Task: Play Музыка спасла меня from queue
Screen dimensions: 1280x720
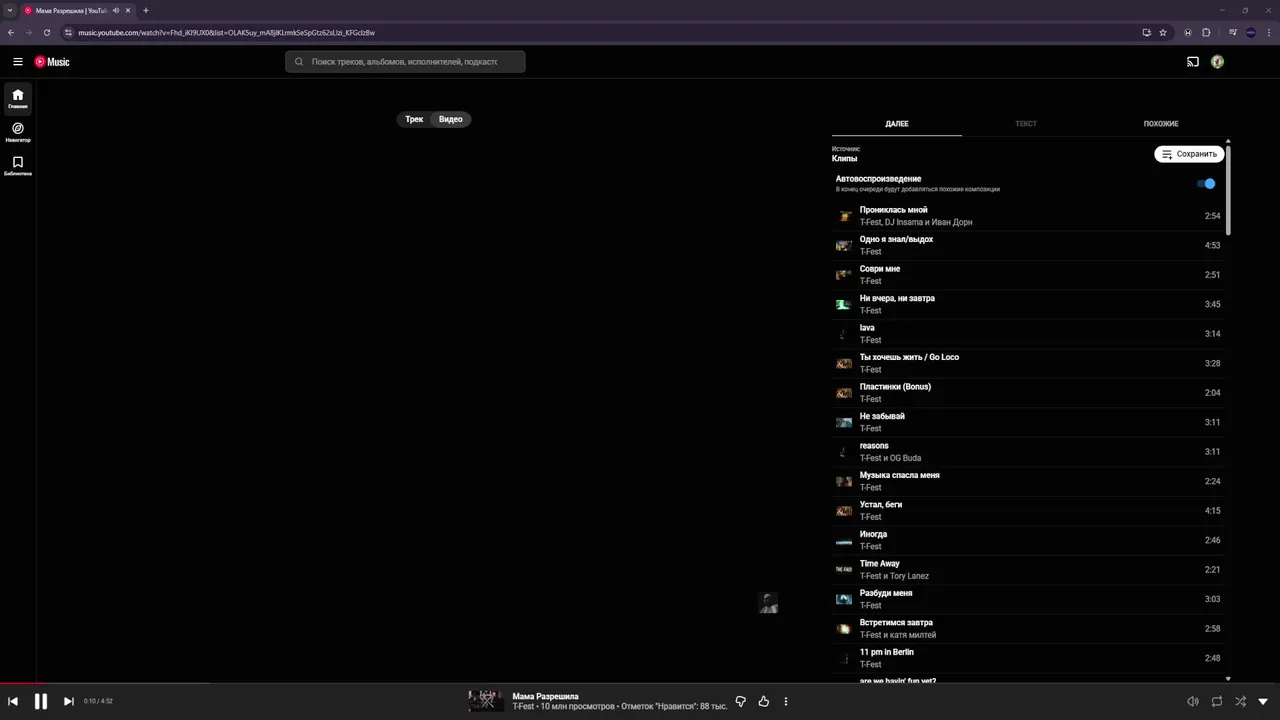Action: point(1028,481)
